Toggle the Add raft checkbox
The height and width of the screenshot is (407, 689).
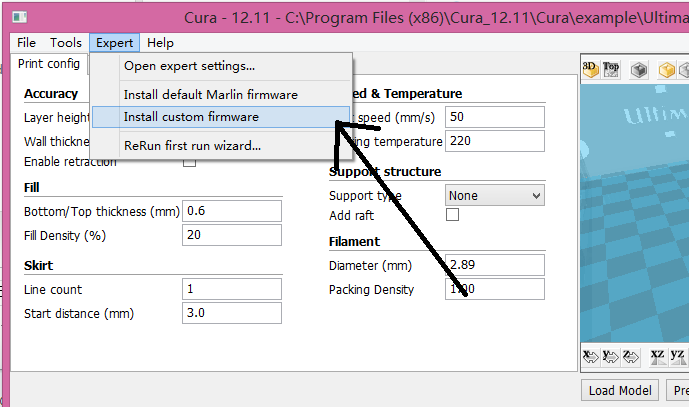point(452,215)
